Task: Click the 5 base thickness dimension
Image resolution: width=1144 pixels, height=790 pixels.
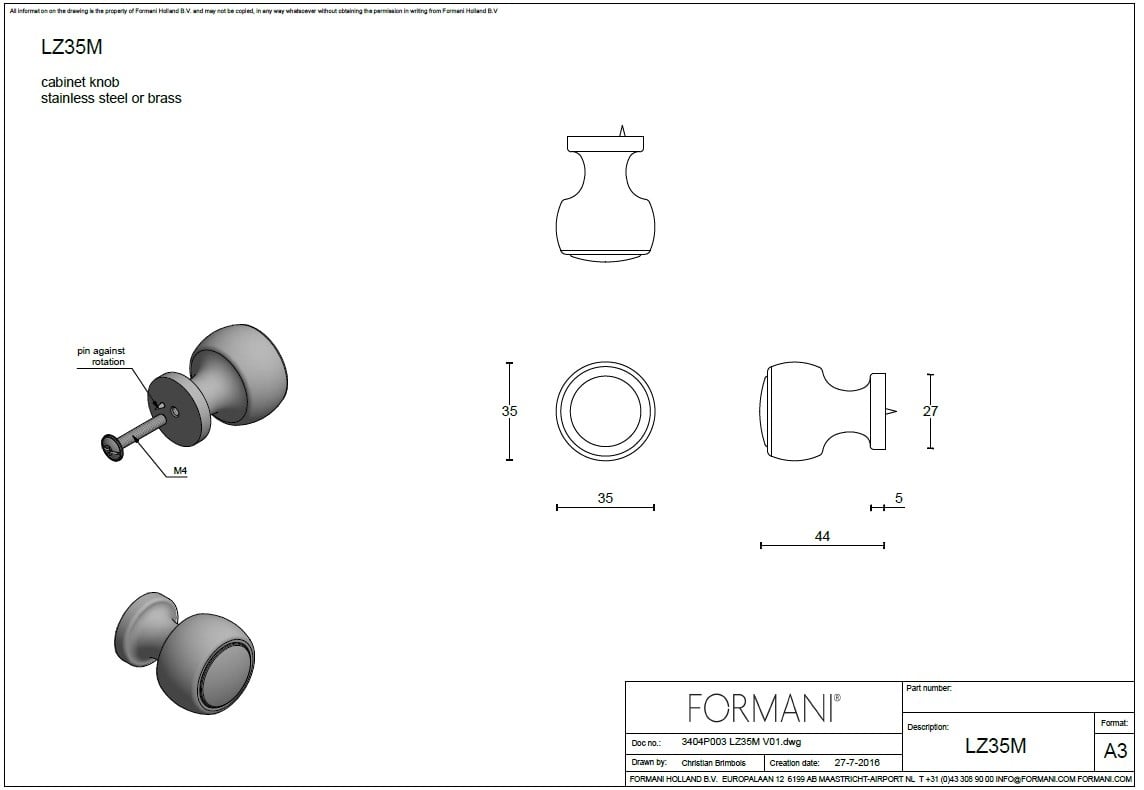Action: 899,498
